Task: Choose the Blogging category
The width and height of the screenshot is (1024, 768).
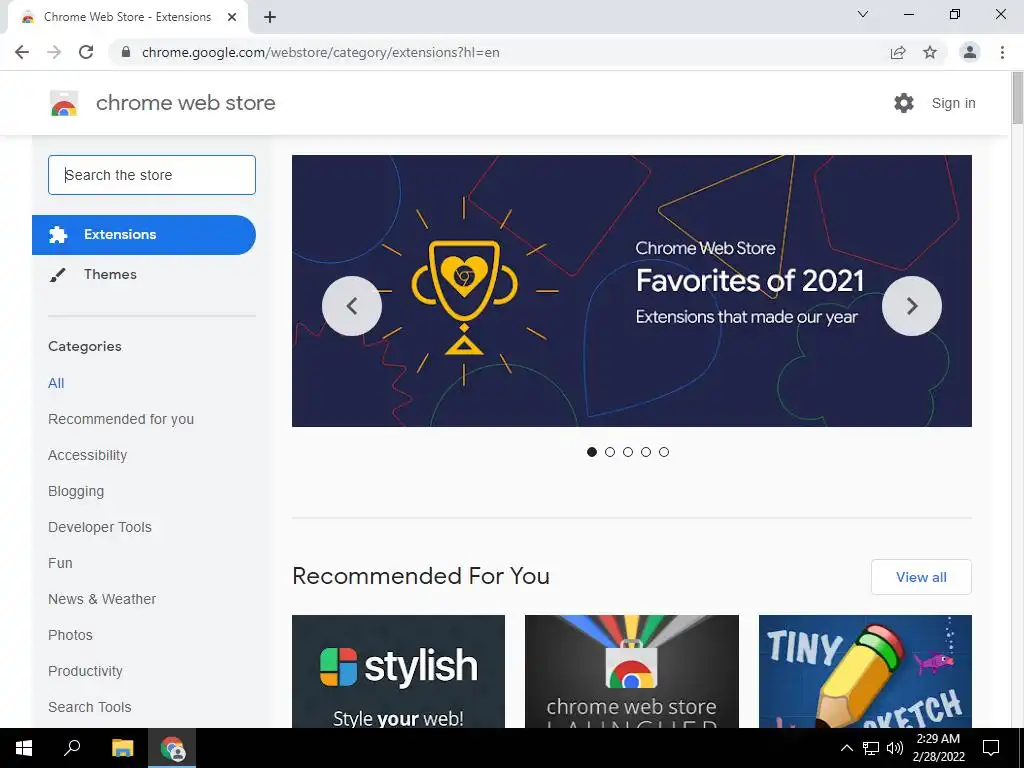Action: point(76,491)
